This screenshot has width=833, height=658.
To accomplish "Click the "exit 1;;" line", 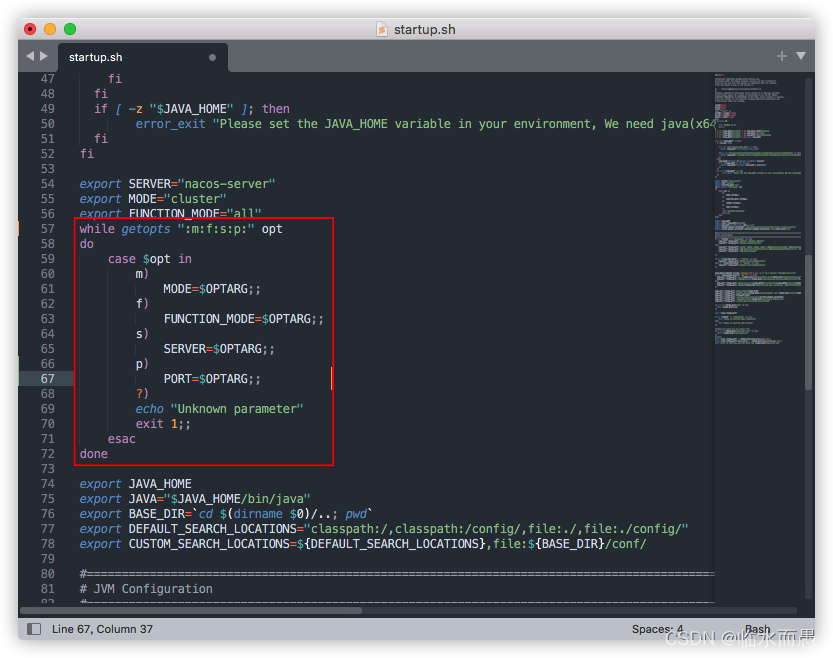I will click(163, 424).
